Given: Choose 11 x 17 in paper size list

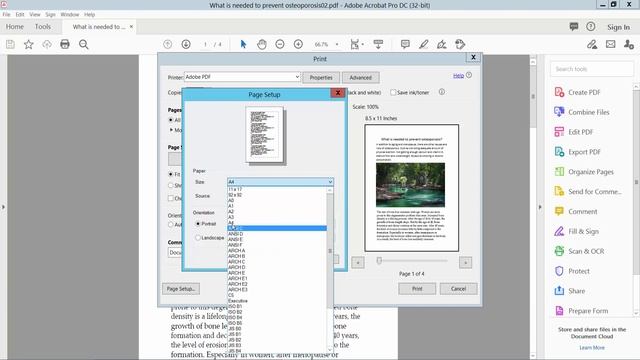Looking at the screenshot, I should click(277, 189).
